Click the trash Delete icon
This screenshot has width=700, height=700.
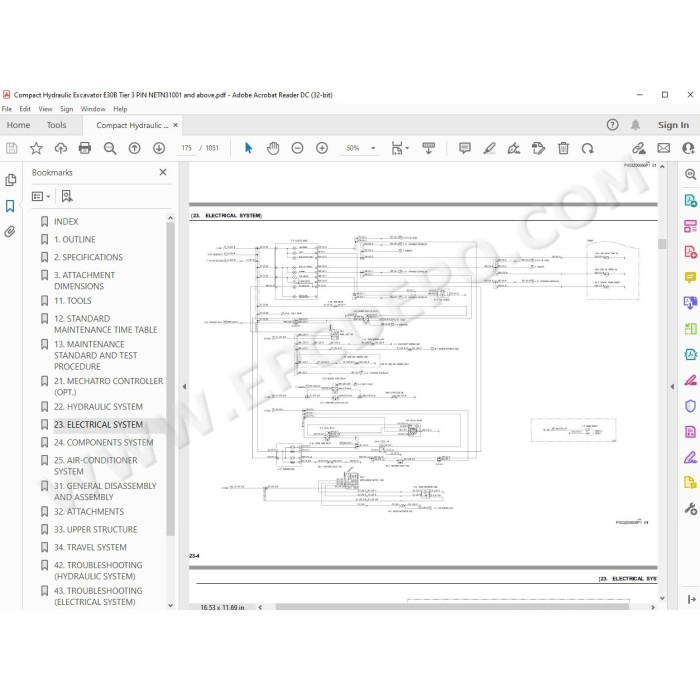(x=563, y=148)
